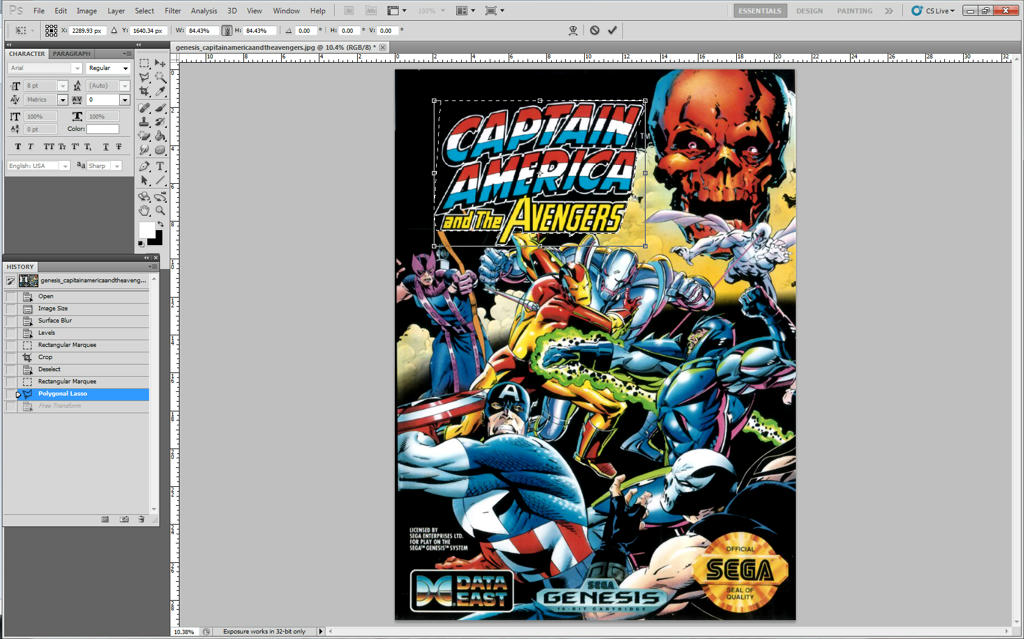Screen dimensions: 1024x639
Task: Switch to the Design workspace
Action: 809,11
